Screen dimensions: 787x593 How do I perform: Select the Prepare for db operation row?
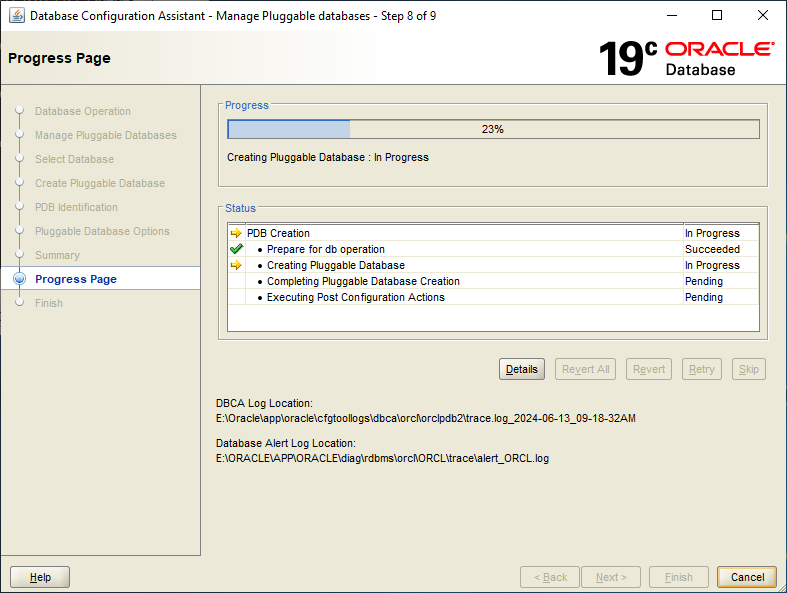click(x=493, y=249)
